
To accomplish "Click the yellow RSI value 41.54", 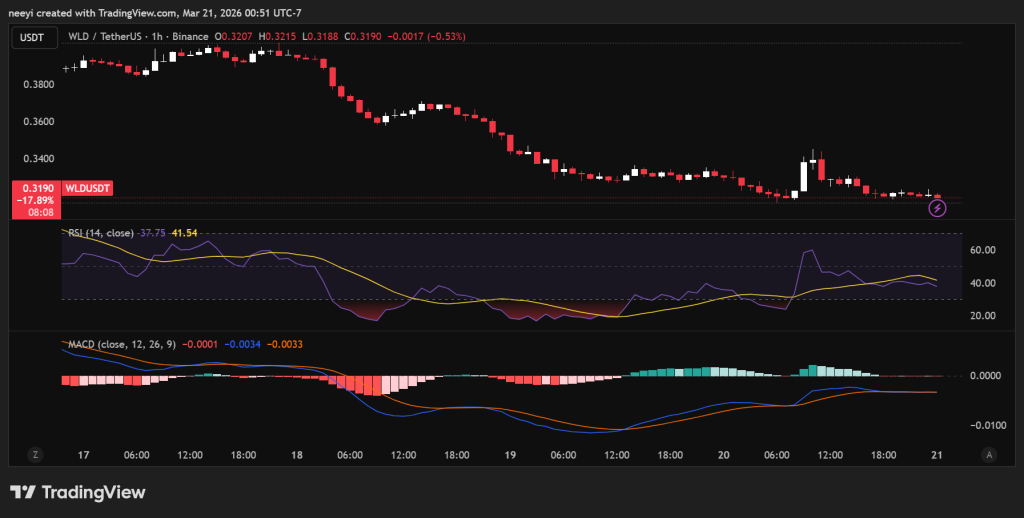I will (x=185, y=233).
